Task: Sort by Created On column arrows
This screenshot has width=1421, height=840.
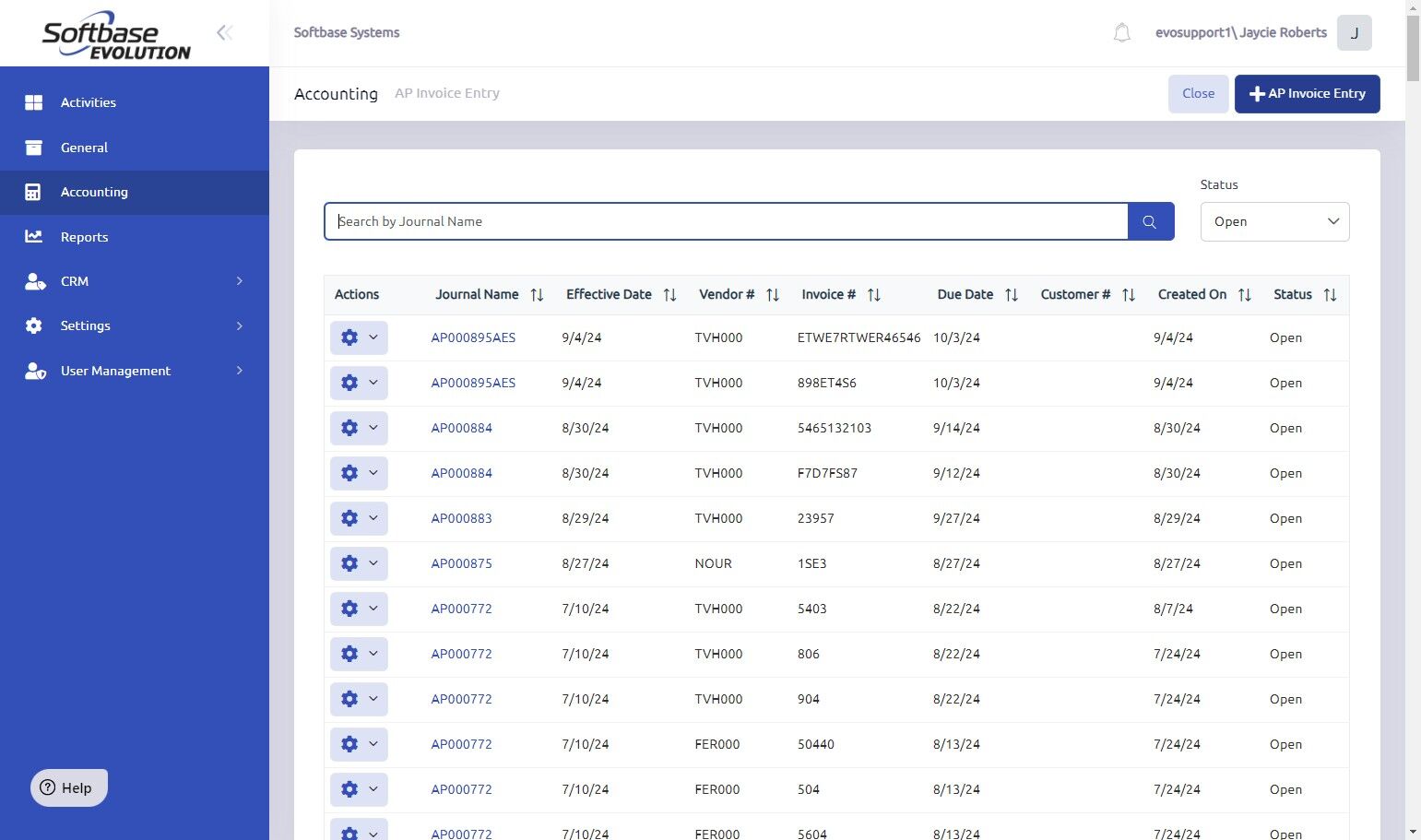Action: (1245, 295)
